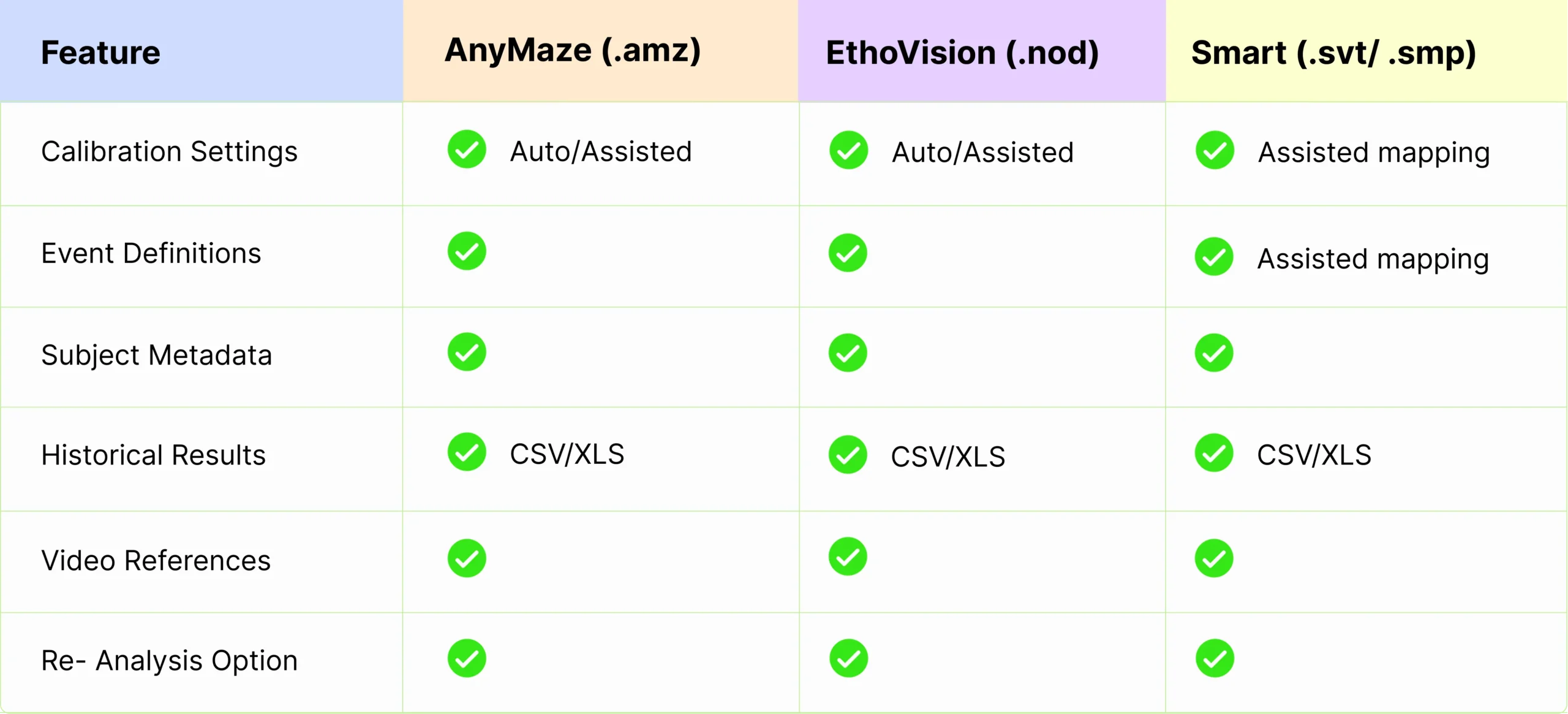Click the Feature column header
Screen dimensions: 1568x714
(x=100, y=53)
